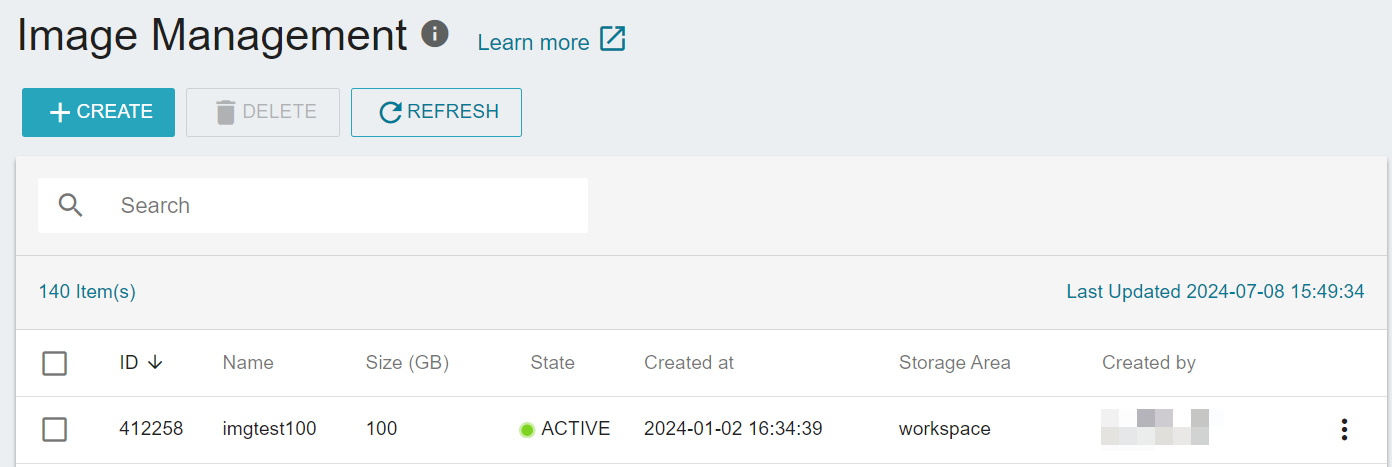Click the plus icon on CREATE button
This screenshot has height=467, width=1392.
(60, 112)
